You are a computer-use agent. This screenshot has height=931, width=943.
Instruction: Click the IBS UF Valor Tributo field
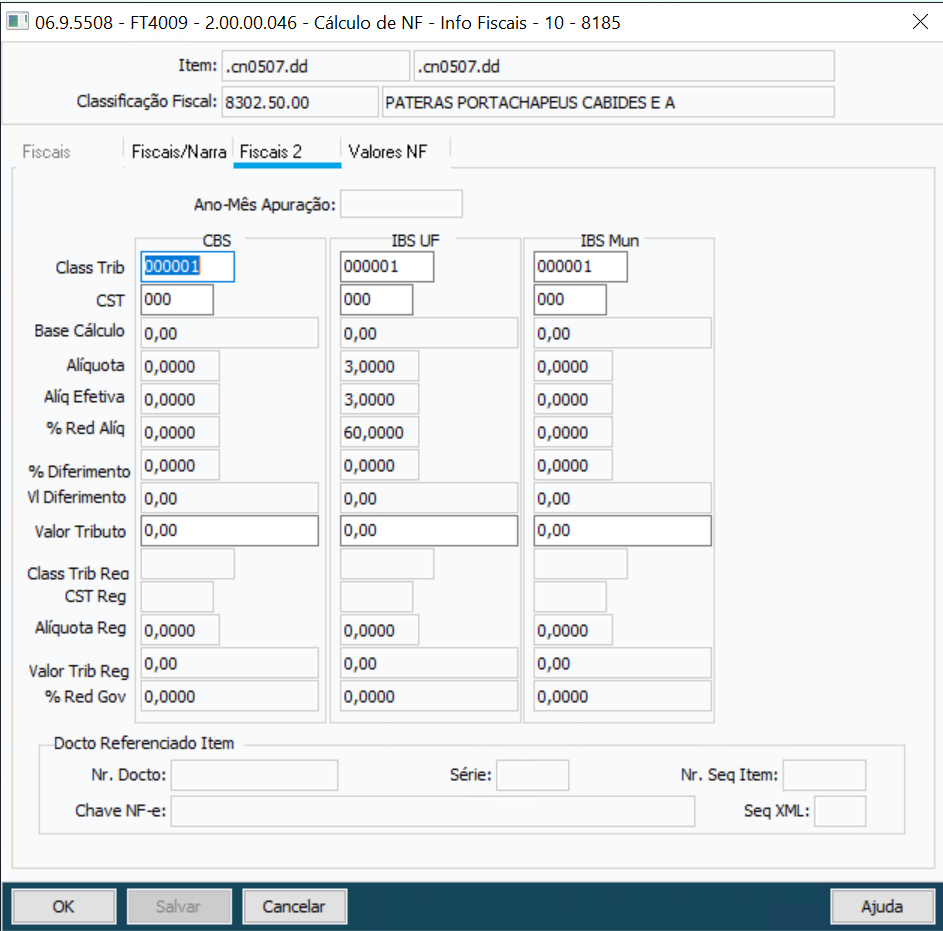point(429,530)
